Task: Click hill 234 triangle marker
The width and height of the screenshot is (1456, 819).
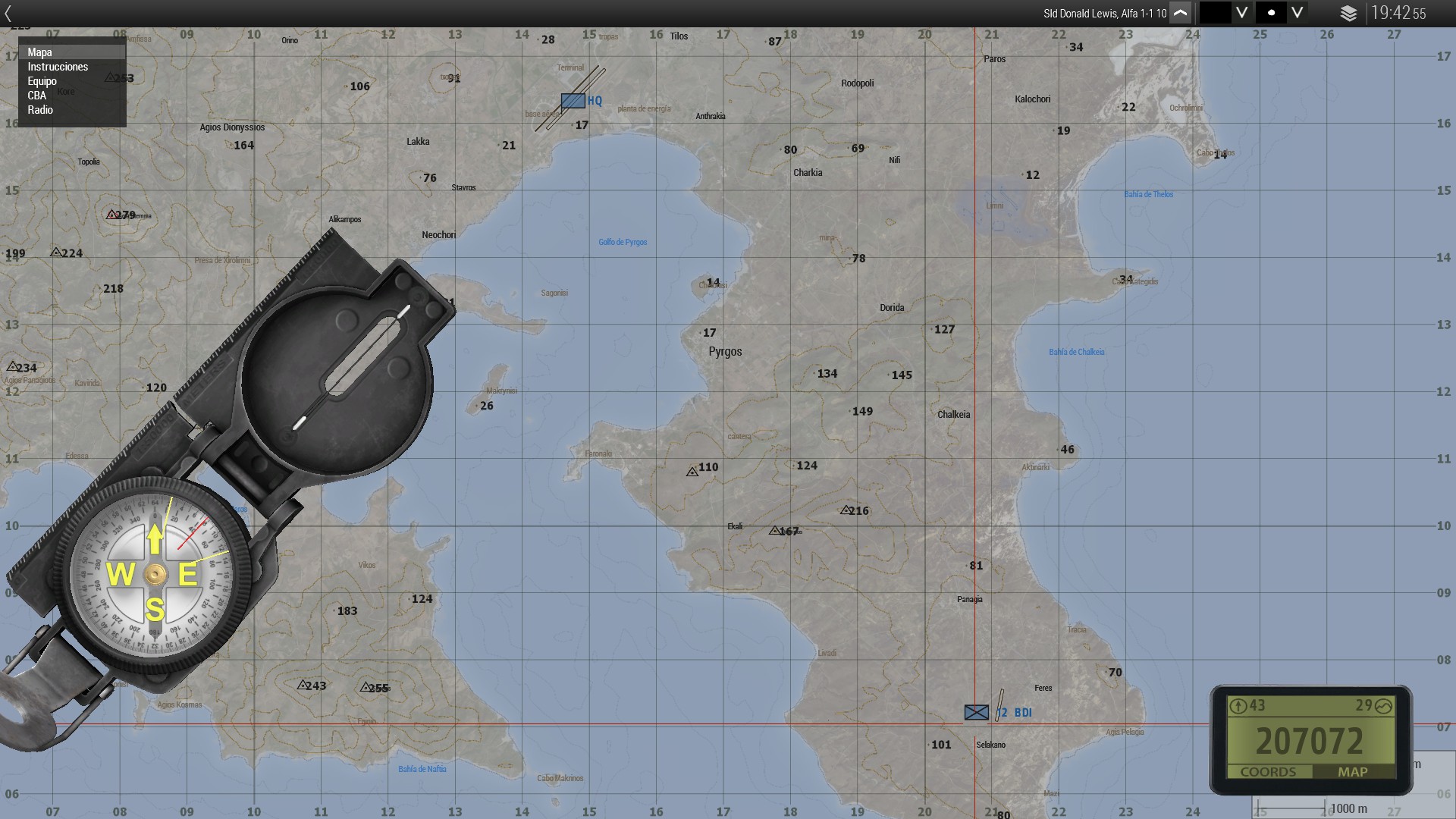Action: [11, 367]
